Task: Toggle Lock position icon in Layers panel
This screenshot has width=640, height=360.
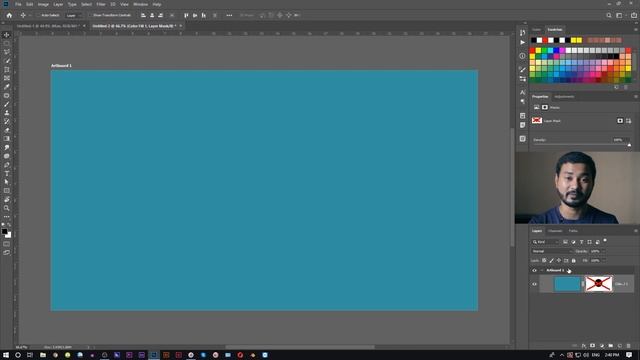Action: click(x=559, y=260)
